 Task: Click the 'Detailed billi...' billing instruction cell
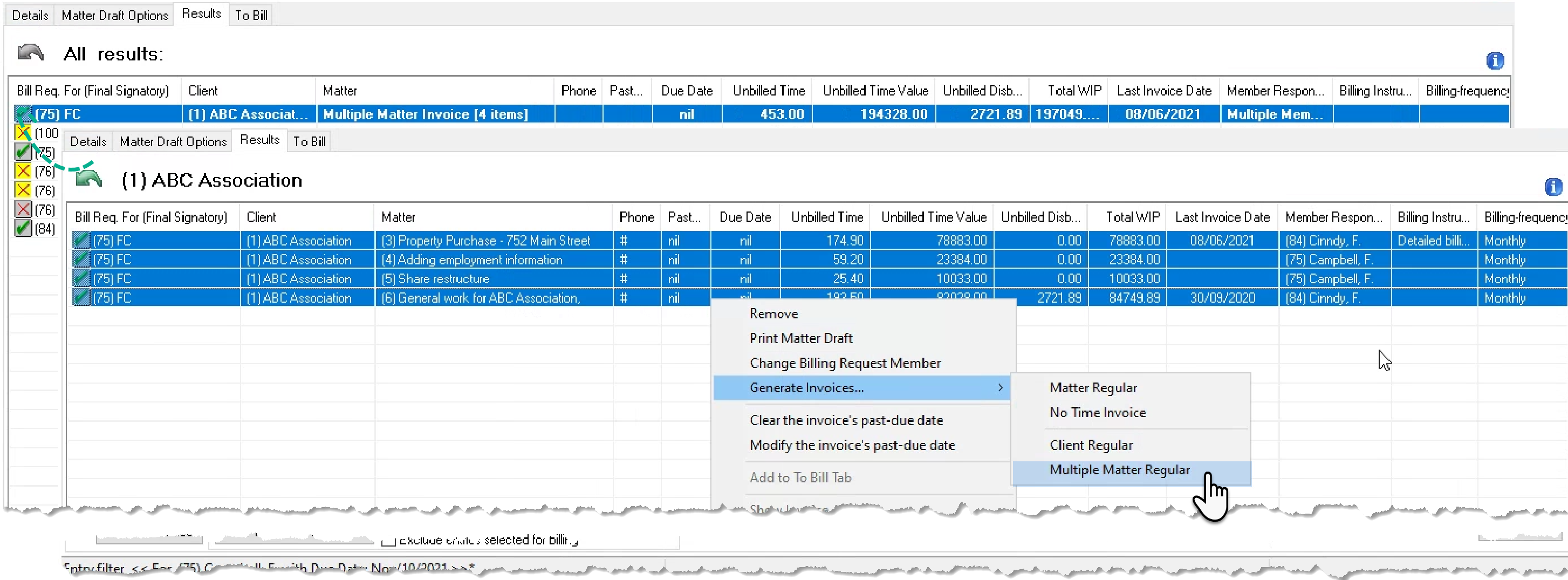pyautogui.click(x=1434, y=241)
